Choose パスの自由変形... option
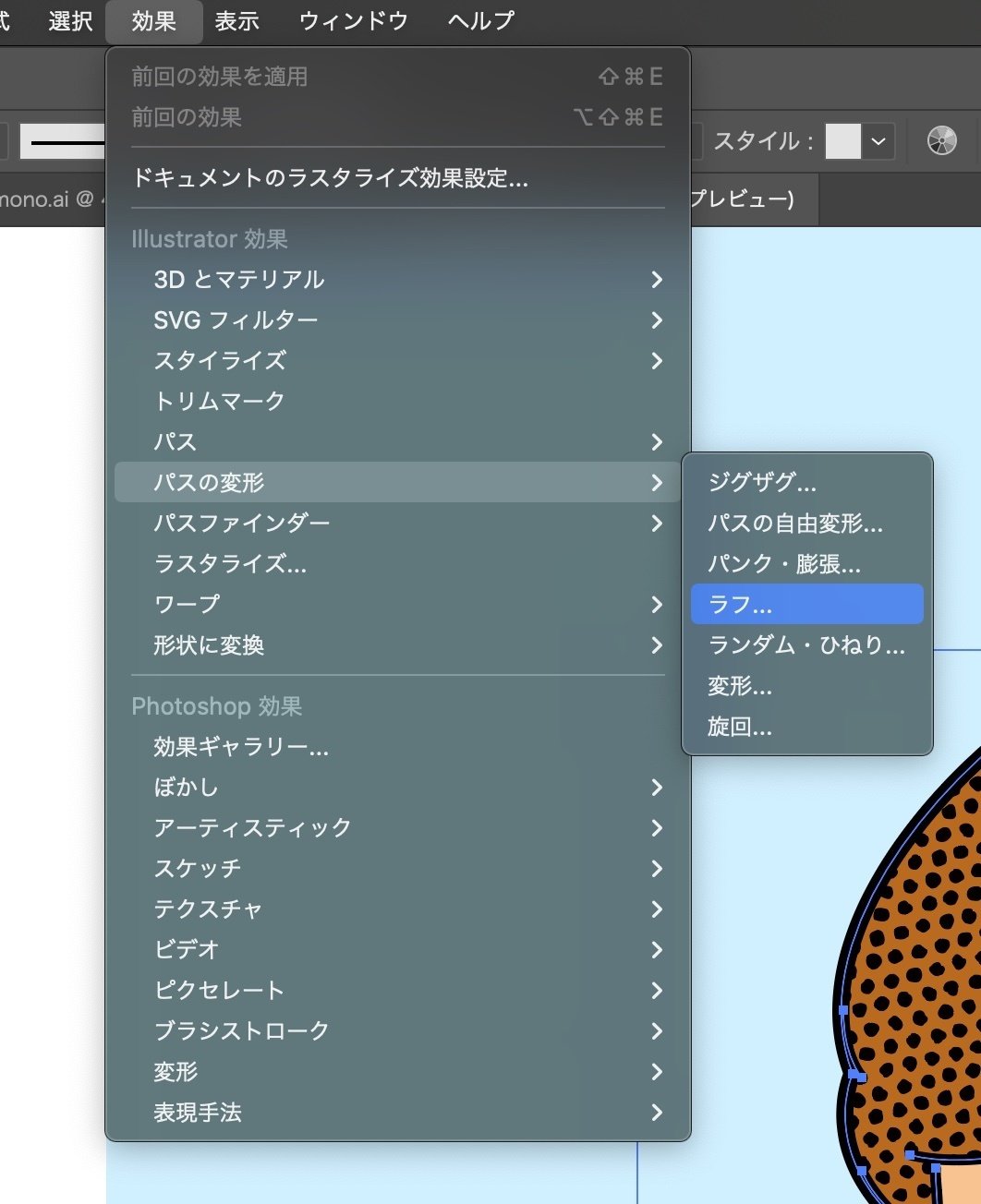This screenshot has height=1204, width=981. coord(807,523)
